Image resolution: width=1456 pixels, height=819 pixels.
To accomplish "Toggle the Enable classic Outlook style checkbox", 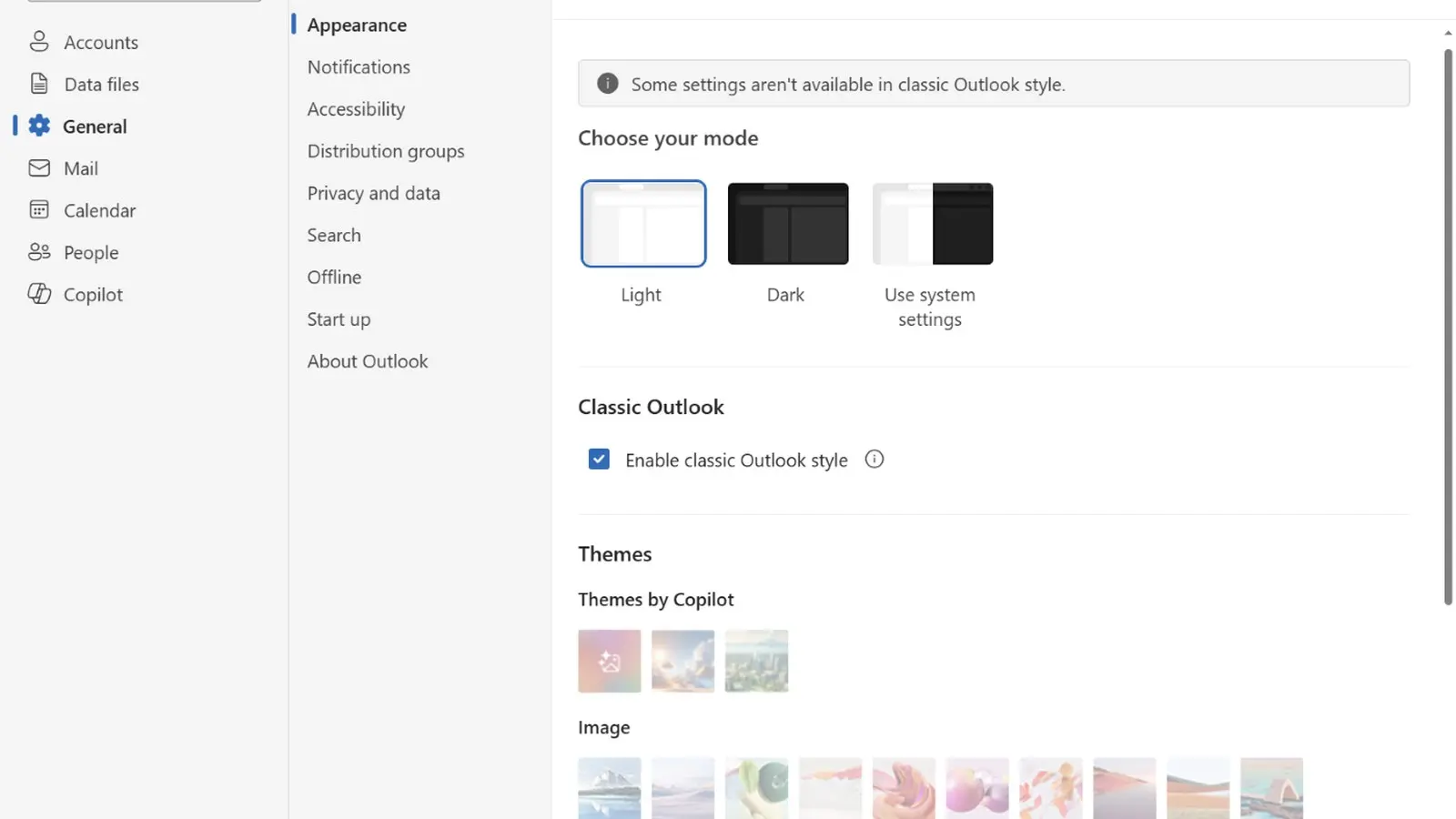I will [x=599, y=459].
